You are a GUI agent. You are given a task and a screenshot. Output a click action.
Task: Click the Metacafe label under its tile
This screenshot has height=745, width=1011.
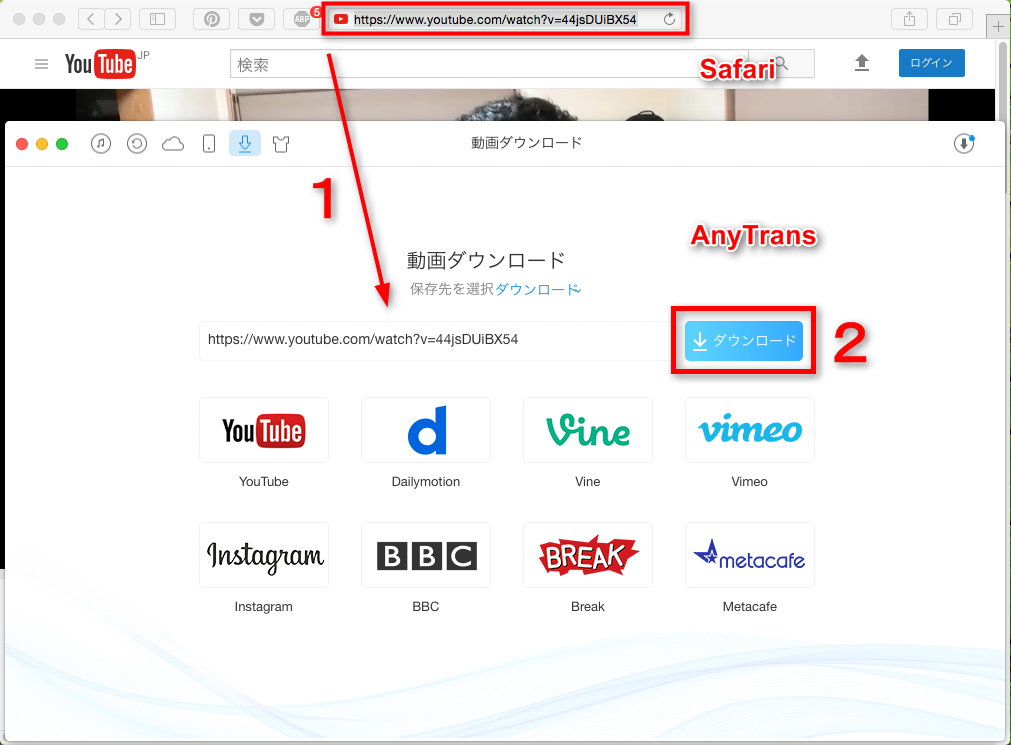[x=750, y=607]
